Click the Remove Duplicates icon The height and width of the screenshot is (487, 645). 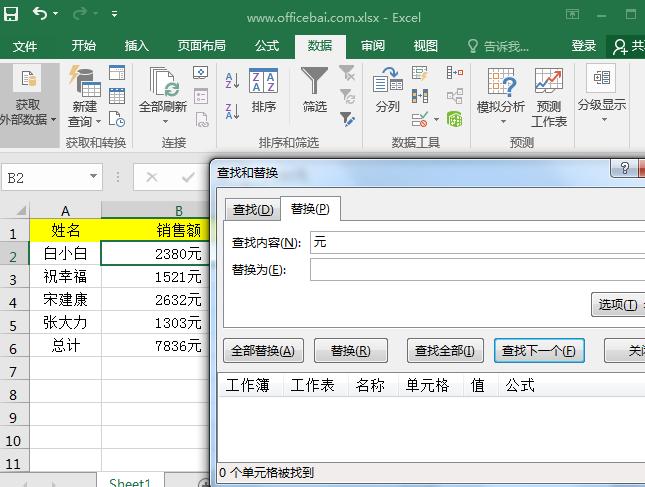pos(420,96)
